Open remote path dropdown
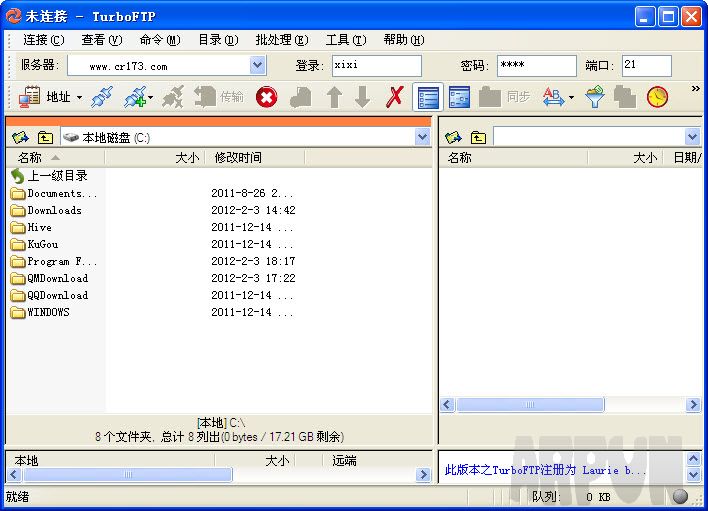Screen dimensions: 708x511 pyautogui.click(x=692, y=136)
